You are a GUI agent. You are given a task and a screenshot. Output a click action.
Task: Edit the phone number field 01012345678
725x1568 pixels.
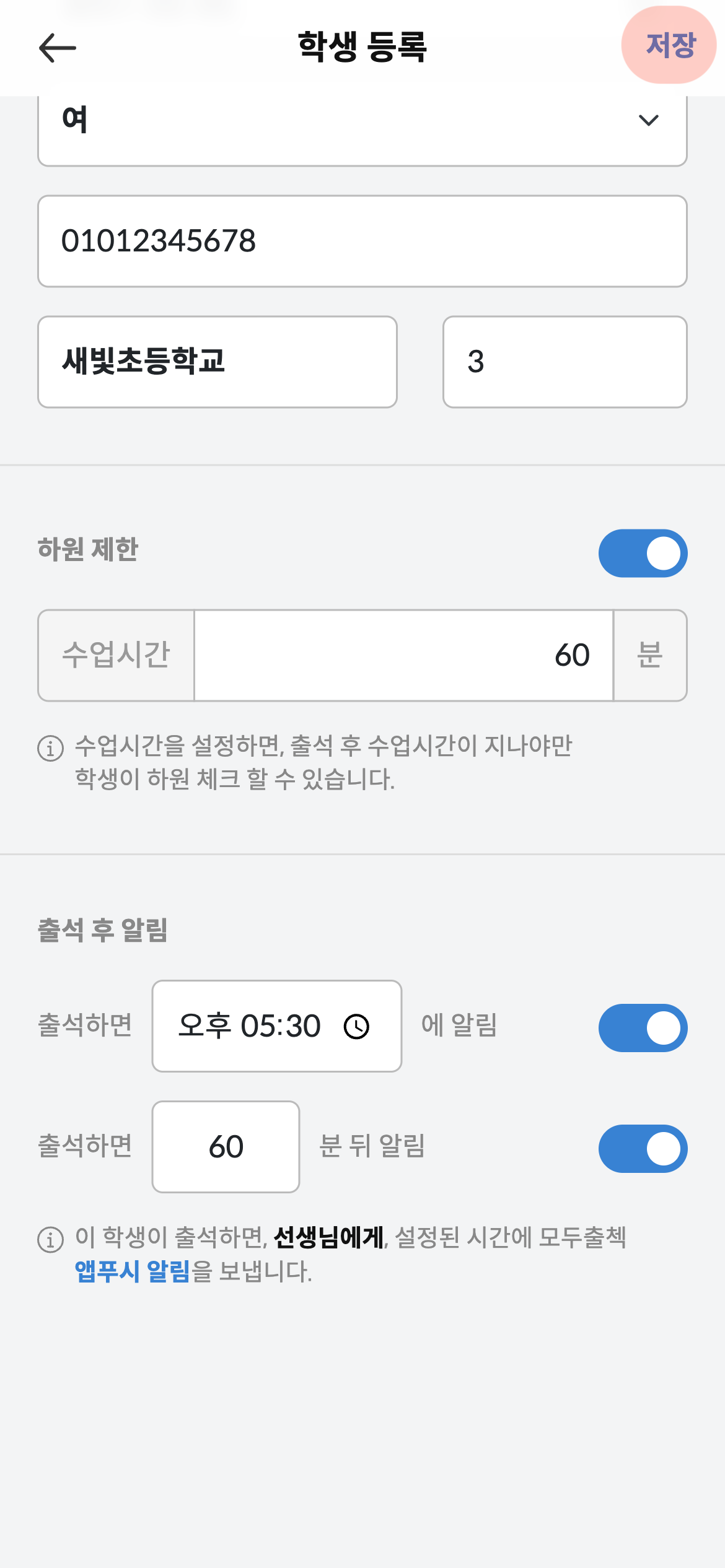[x=362, y=241]
